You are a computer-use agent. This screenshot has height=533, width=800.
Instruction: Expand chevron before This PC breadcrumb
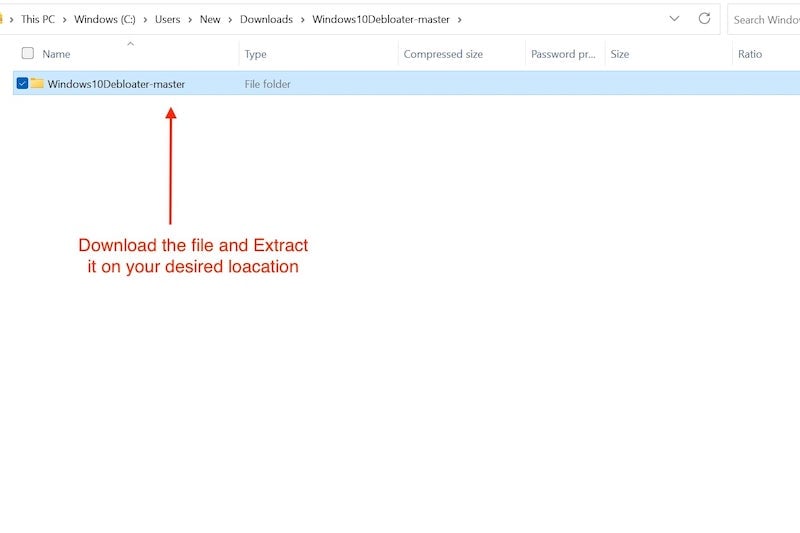pos(11,20)
